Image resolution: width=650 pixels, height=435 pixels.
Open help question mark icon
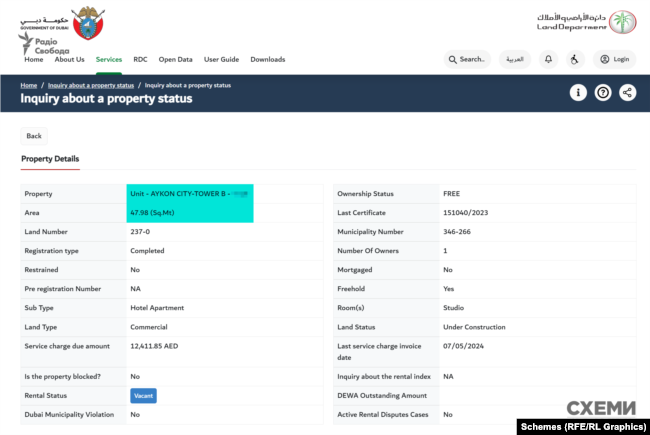(603, 92)
